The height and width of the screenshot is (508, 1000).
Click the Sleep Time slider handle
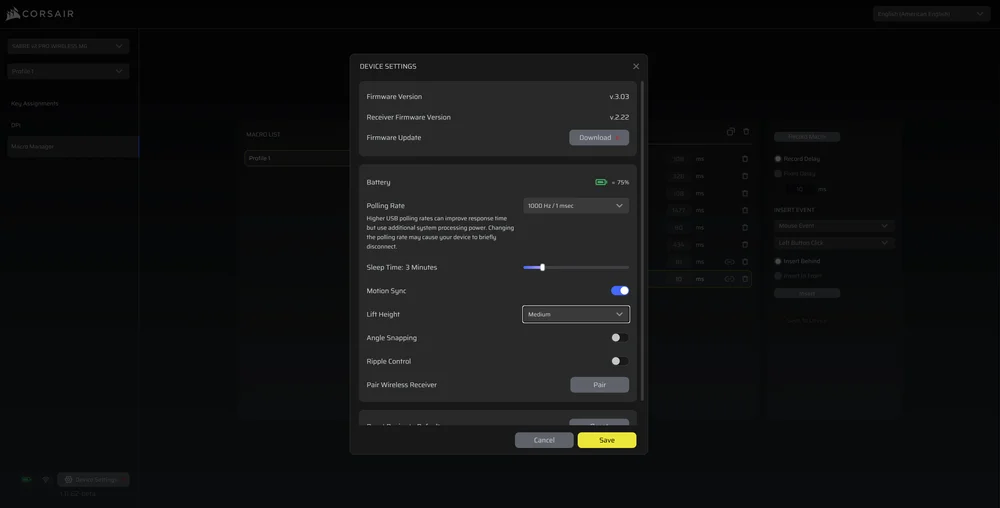542,267
